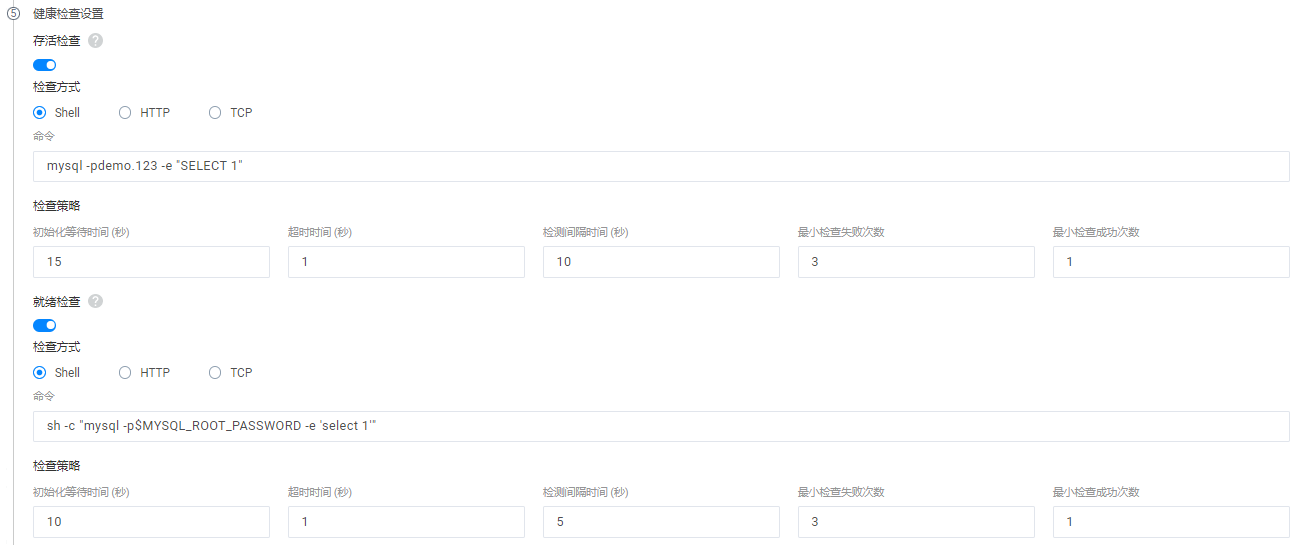Select HTTP method for 存活检查

point(125,113)
